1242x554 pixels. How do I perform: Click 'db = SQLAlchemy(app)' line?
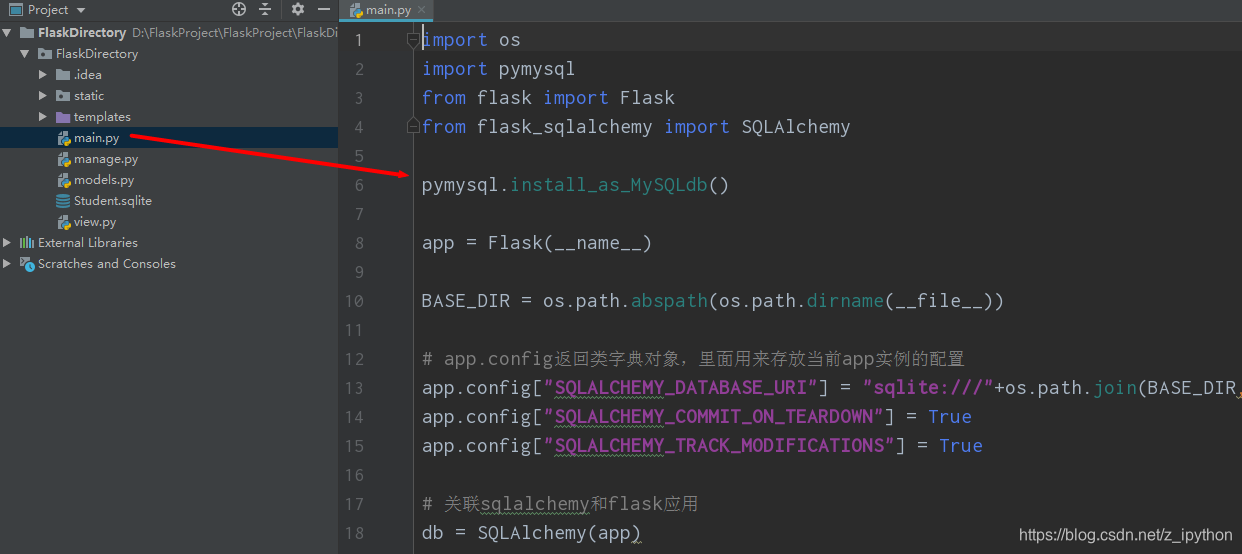tap(531, 533)
